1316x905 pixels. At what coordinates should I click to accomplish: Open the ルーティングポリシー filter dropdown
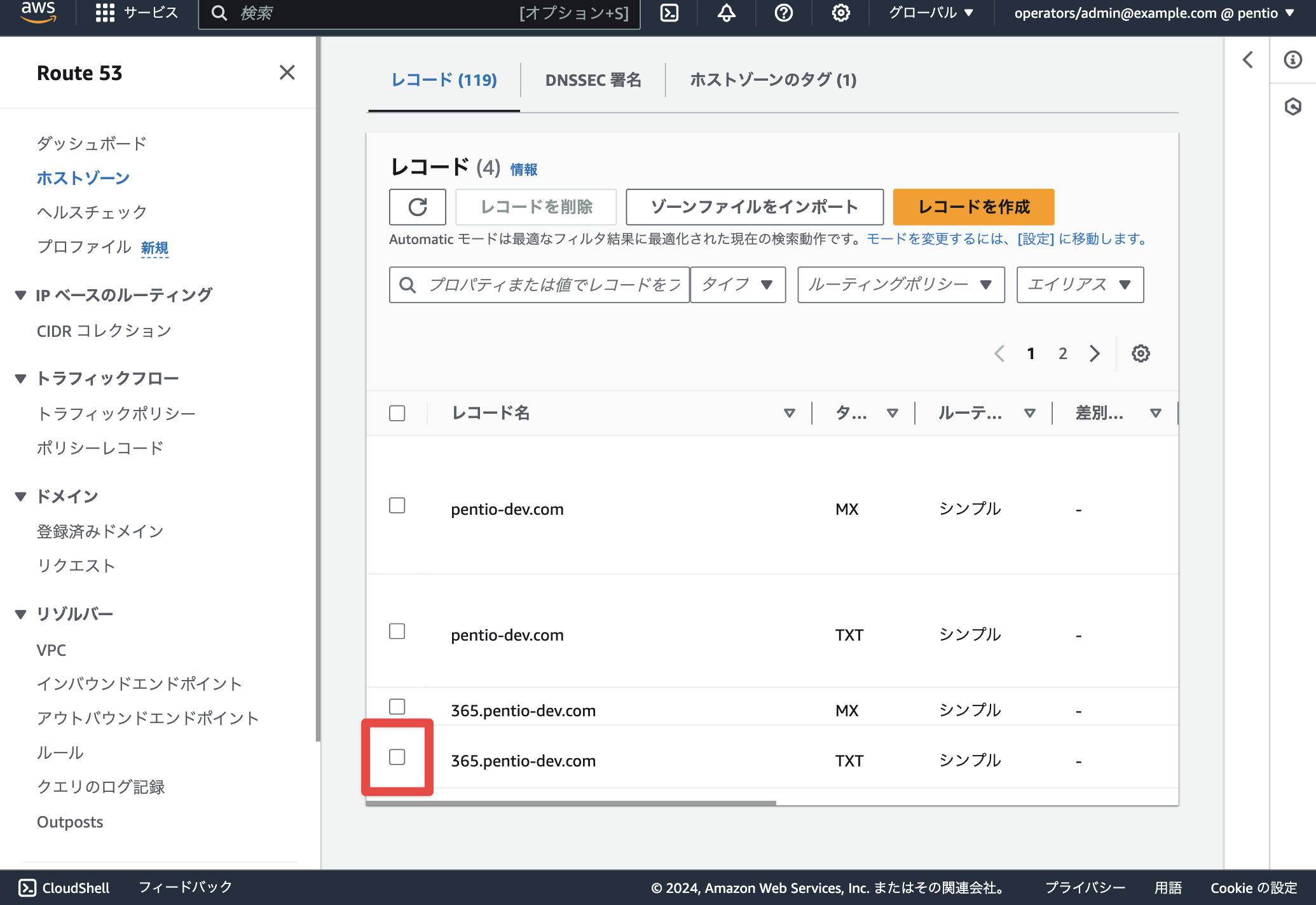point(901,285)
